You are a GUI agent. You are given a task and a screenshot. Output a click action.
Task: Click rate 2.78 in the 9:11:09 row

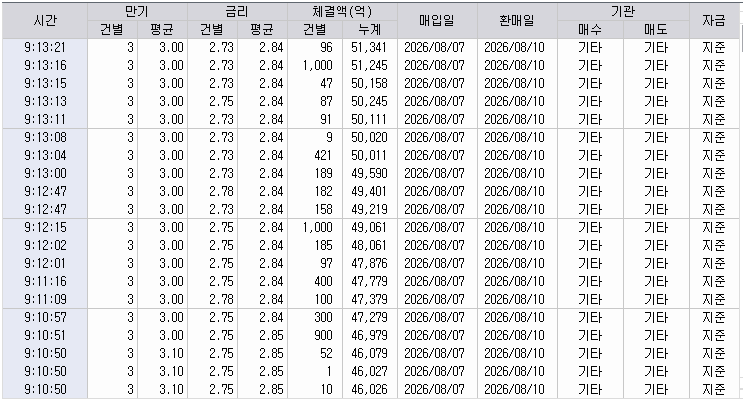[x=221, y=300]
